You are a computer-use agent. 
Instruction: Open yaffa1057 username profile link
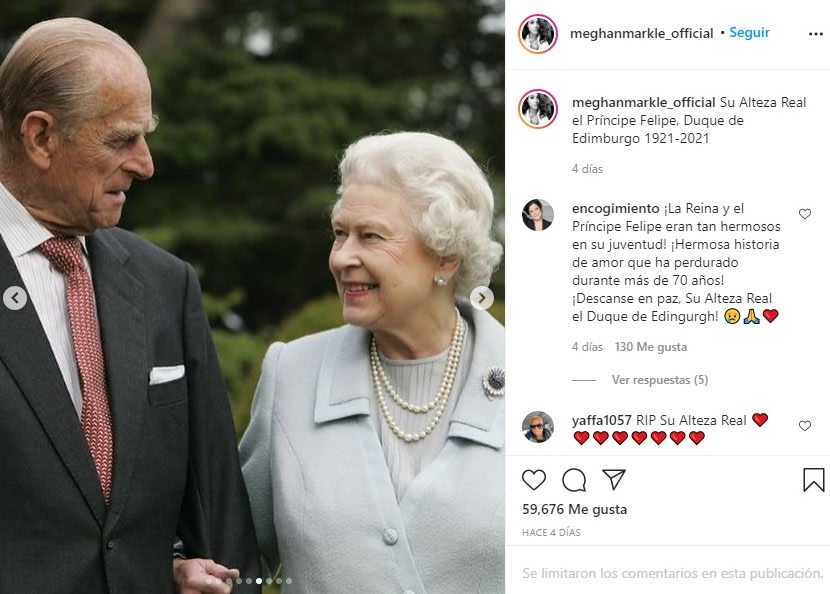(601, 420)
